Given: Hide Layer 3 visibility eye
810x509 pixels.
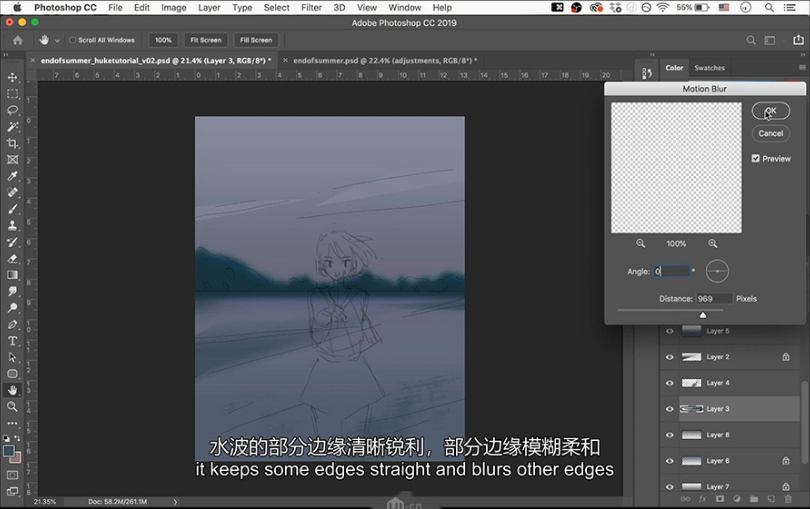Looking at the screenshot, I should pyautogui.click(x=670, y=409).
